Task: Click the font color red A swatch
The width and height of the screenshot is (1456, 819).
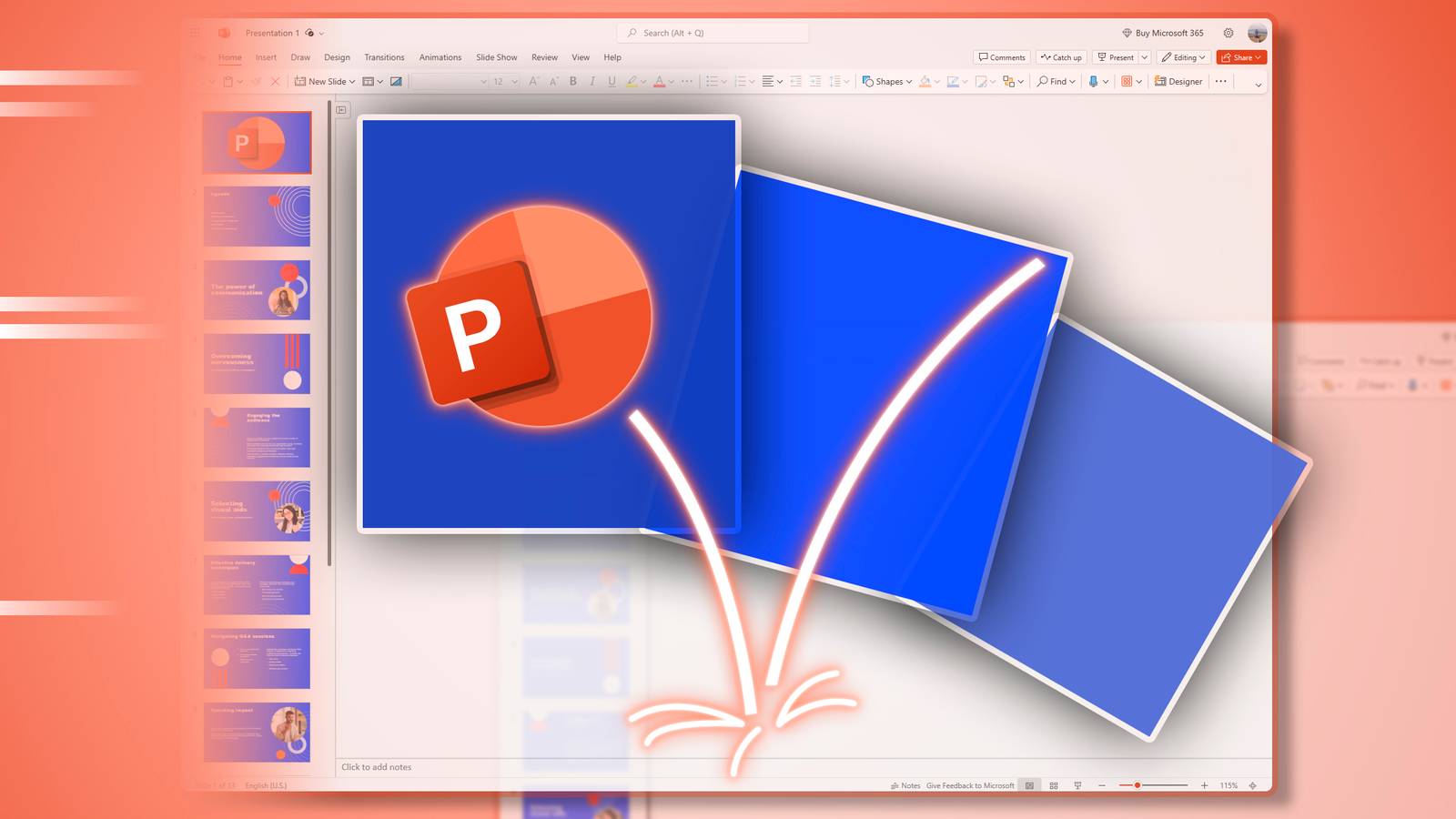Action: point(659,81)
